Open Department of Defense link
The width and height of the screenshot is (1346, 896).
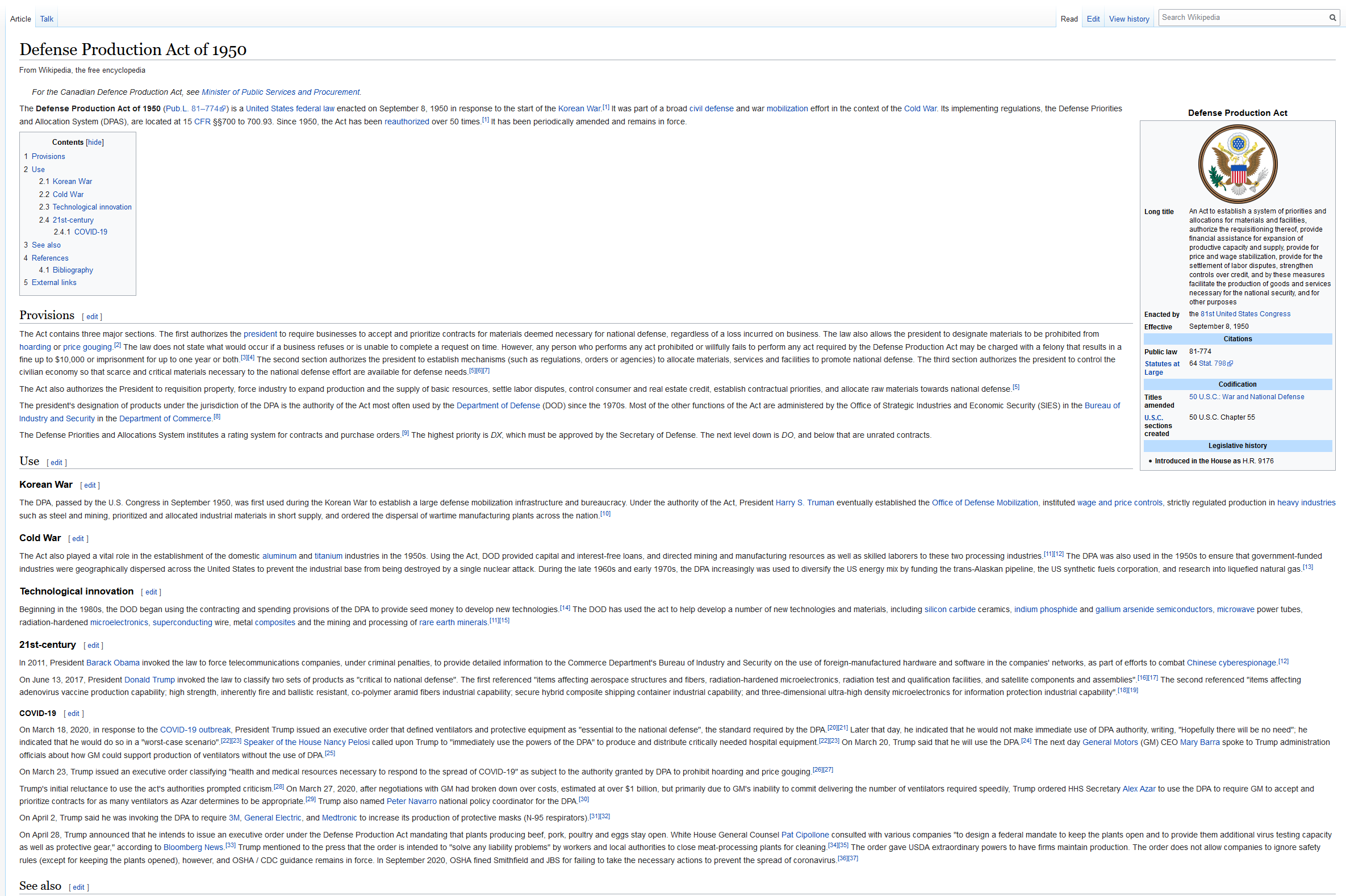tap(498, 406)
